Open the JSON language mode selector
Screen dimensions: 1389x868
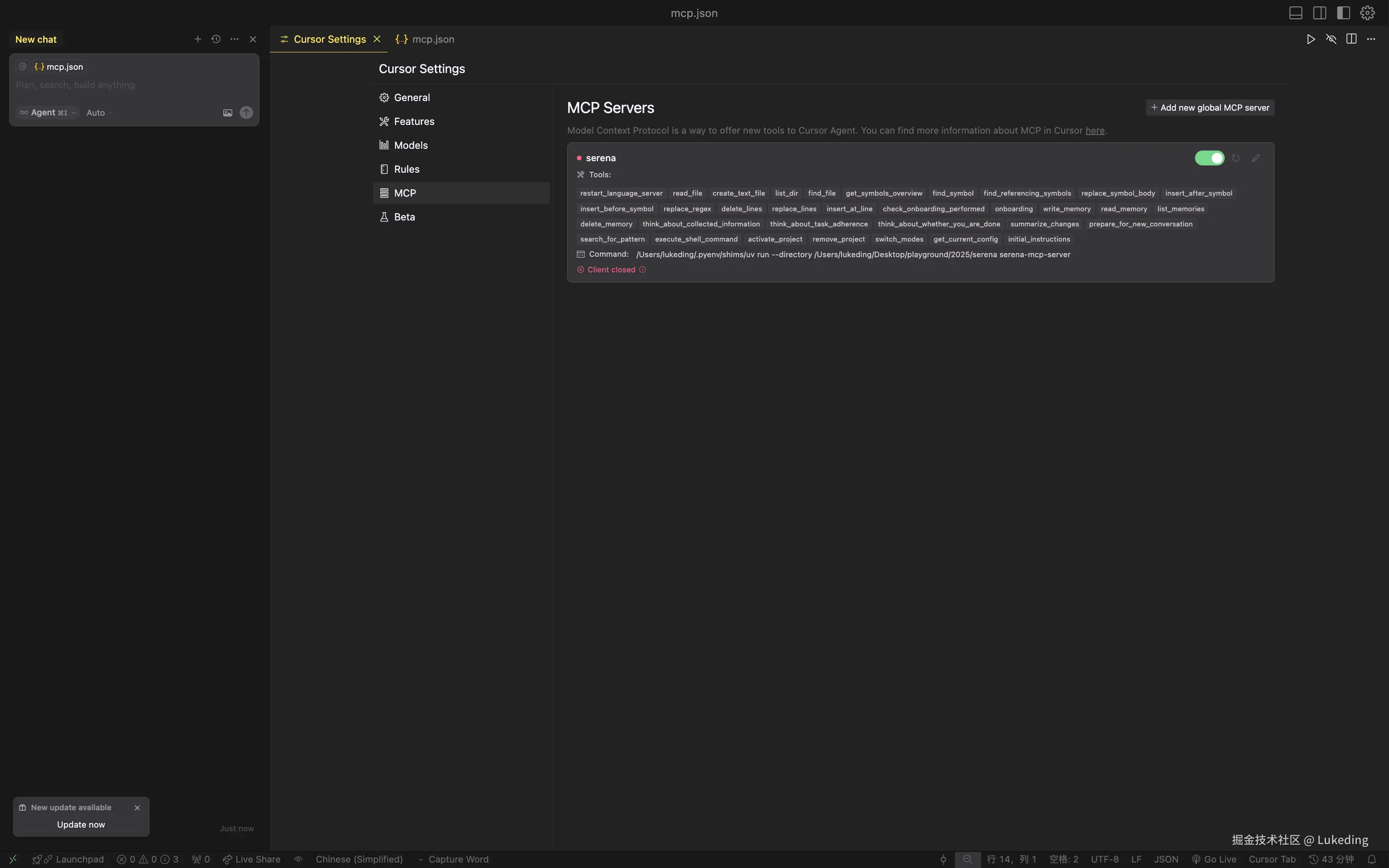1166,859
